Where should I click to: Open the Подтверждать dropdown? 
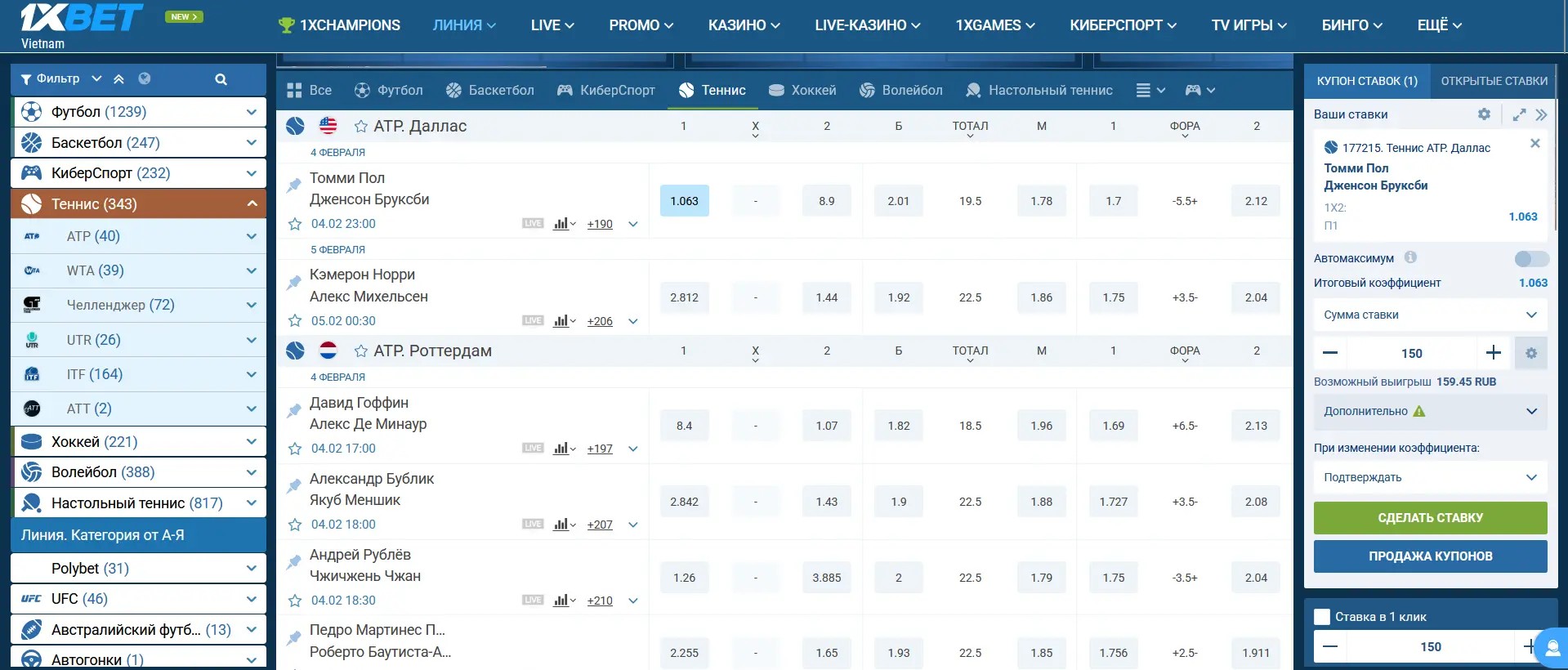click(x=1430, y=477)
